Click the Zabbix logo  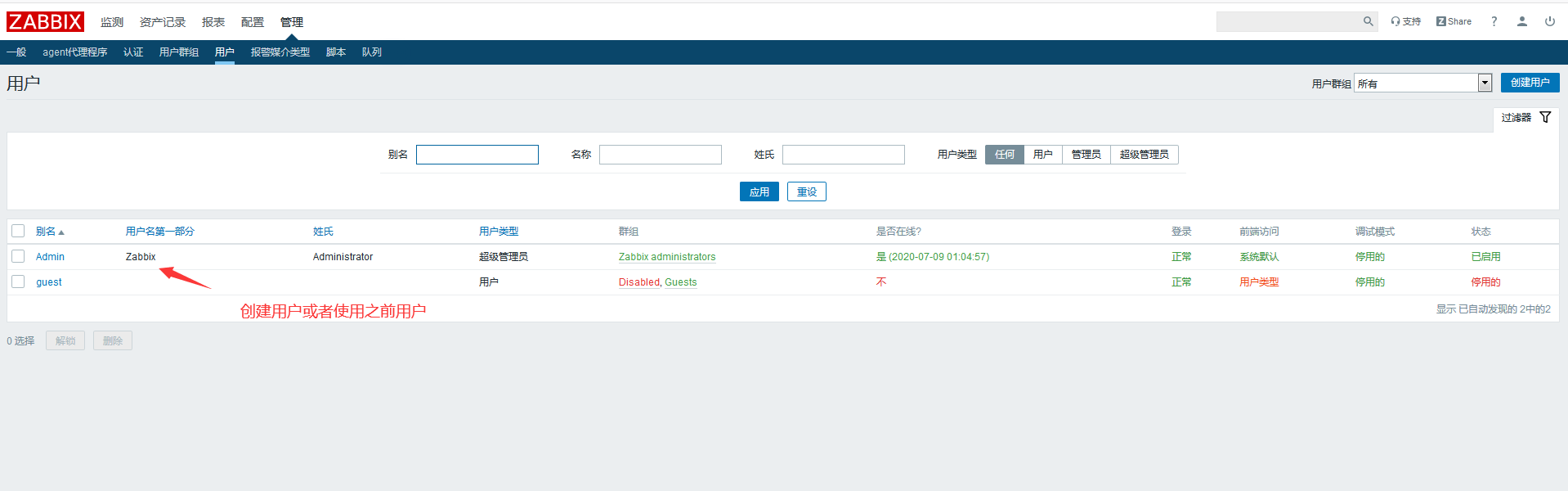45,22
